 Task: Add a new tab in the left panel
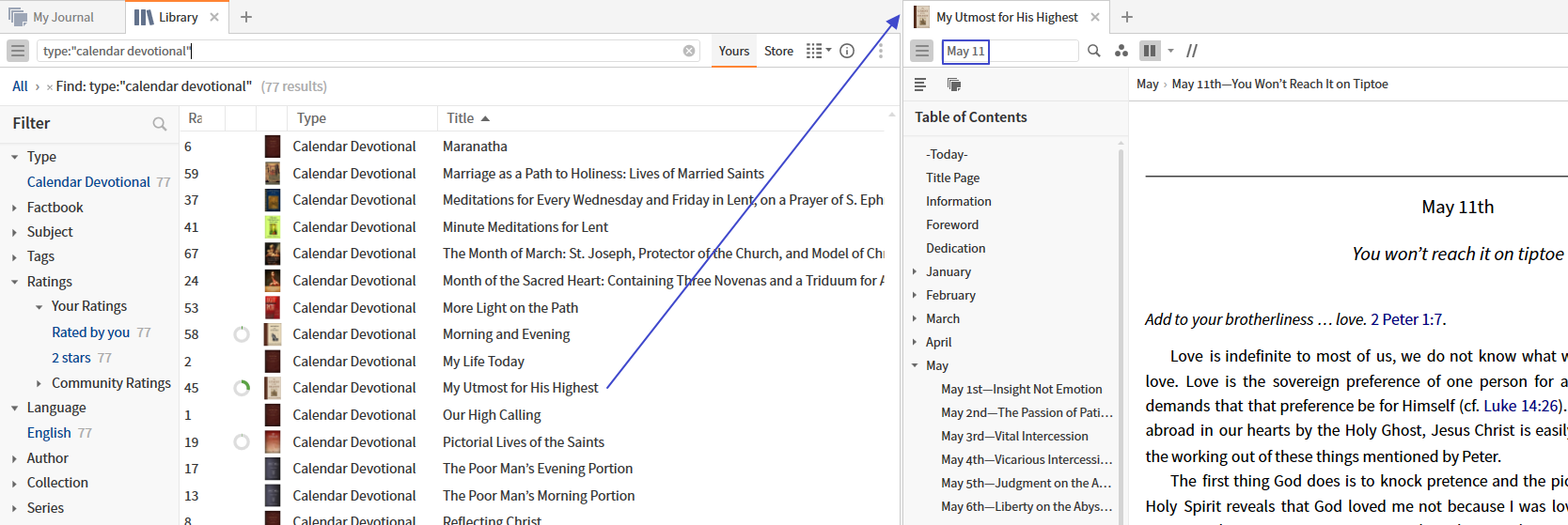tap(246, 17)
